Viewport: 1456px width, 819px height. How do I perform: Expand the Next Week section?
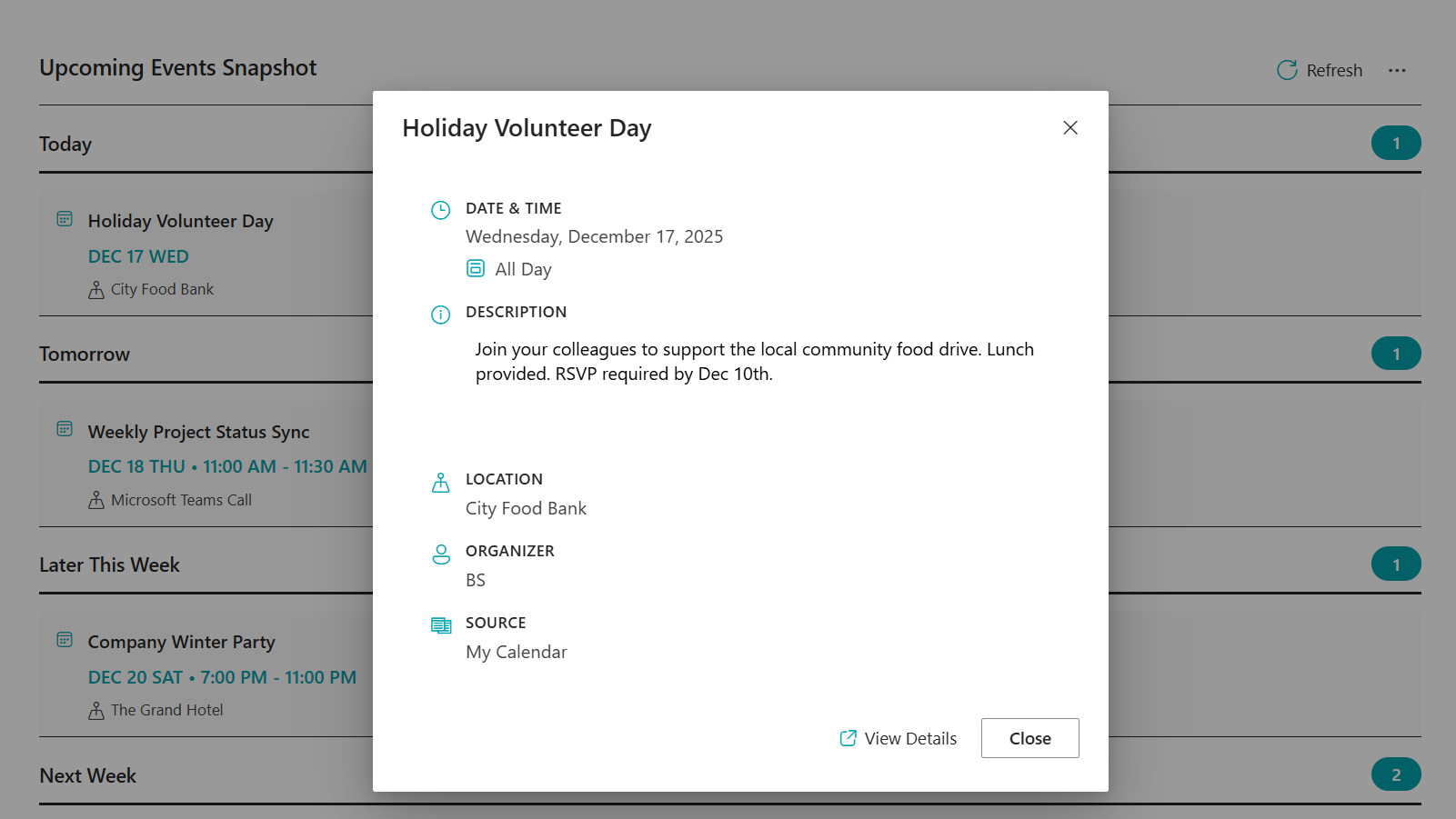pyautogui.click(x=88, y=776)
